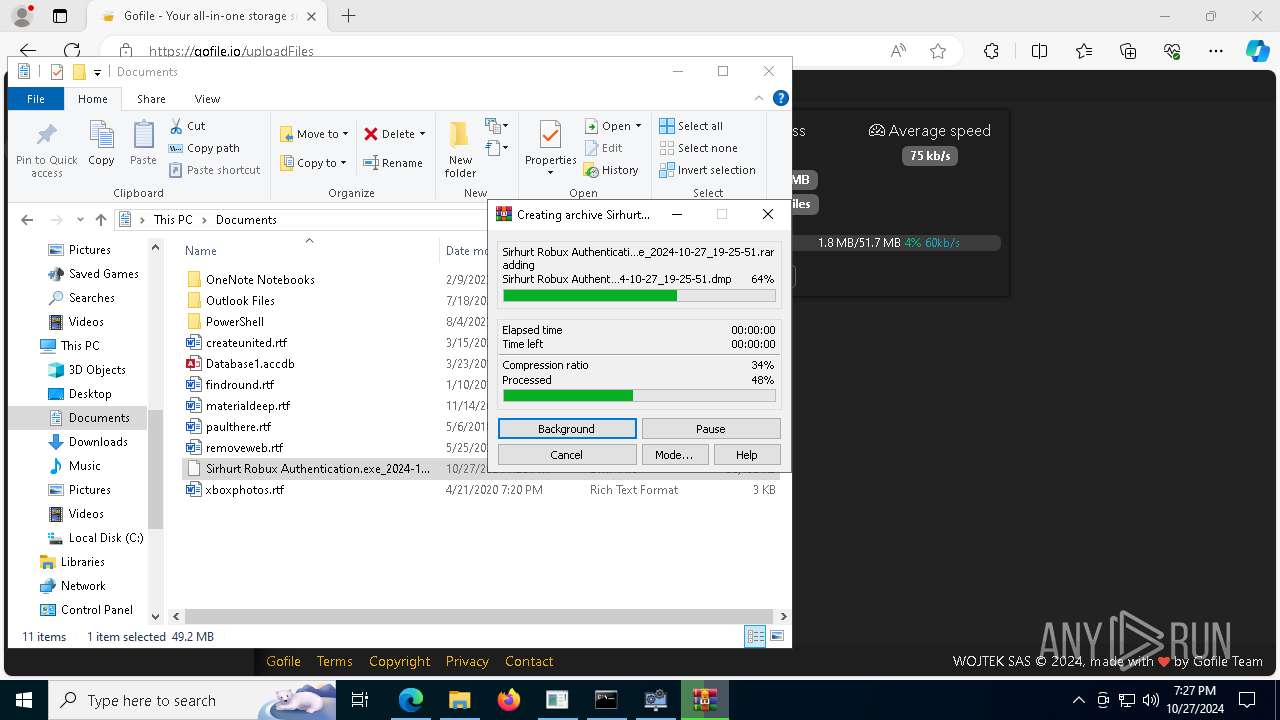The width and height of the screenshot is (1280, 720).
Task: Click Select none in the ribbon
Action: pos(698,148)
